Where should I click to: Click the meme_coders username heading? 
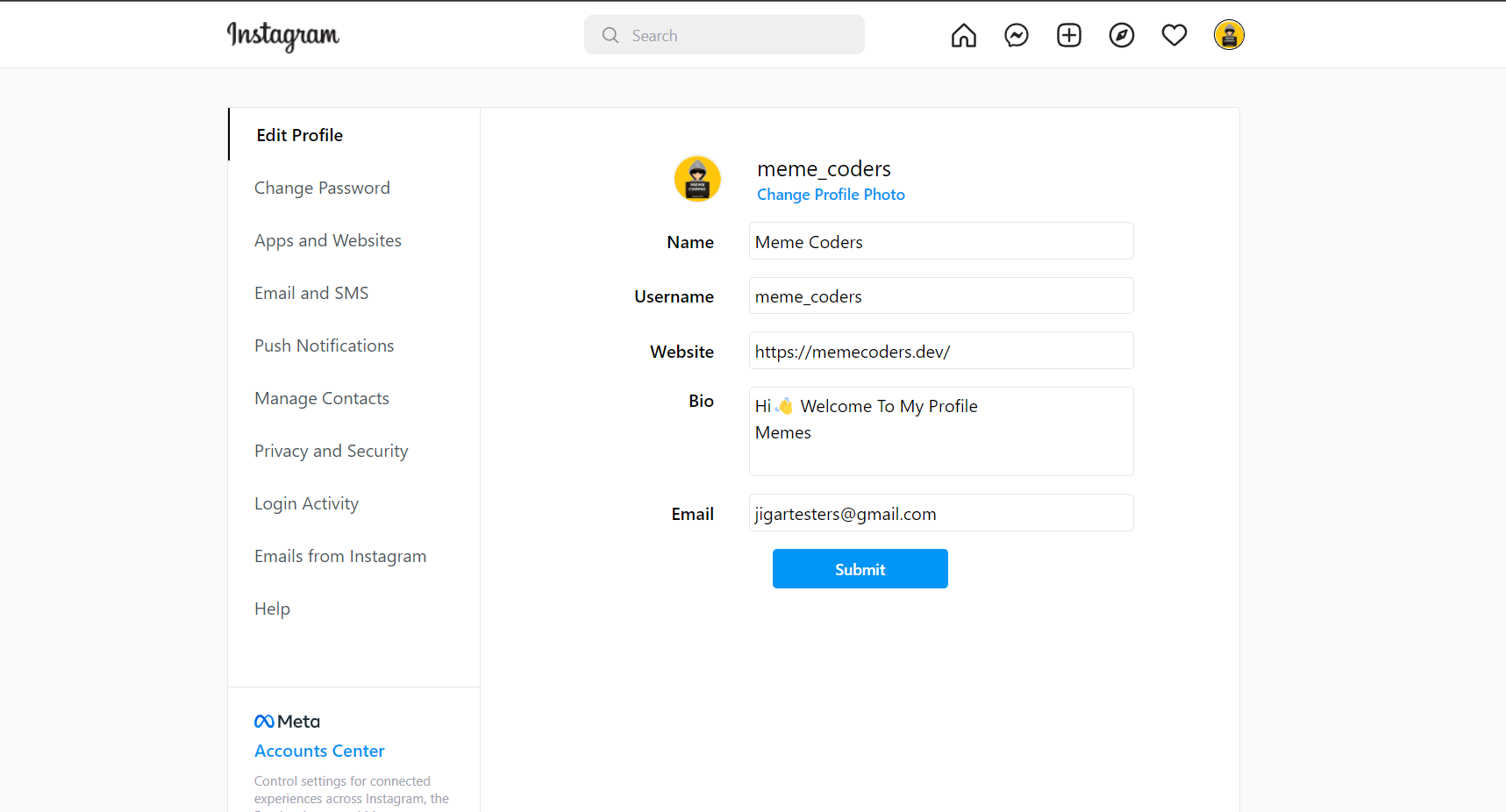click(x=824, y=168)
